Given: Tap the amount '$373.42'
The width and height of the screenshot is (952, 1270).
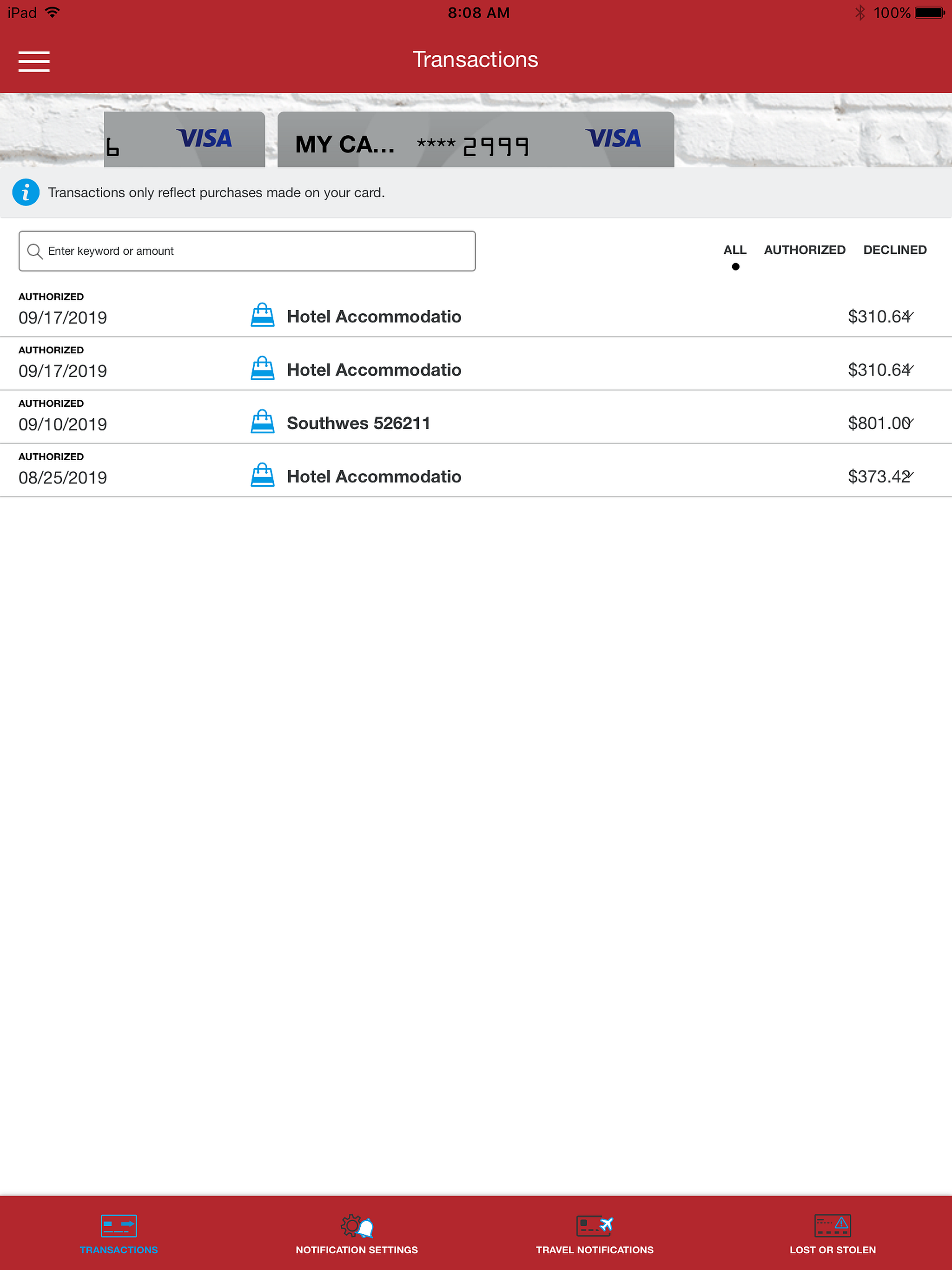Looking at the screenshot, I should coord(879,476).
